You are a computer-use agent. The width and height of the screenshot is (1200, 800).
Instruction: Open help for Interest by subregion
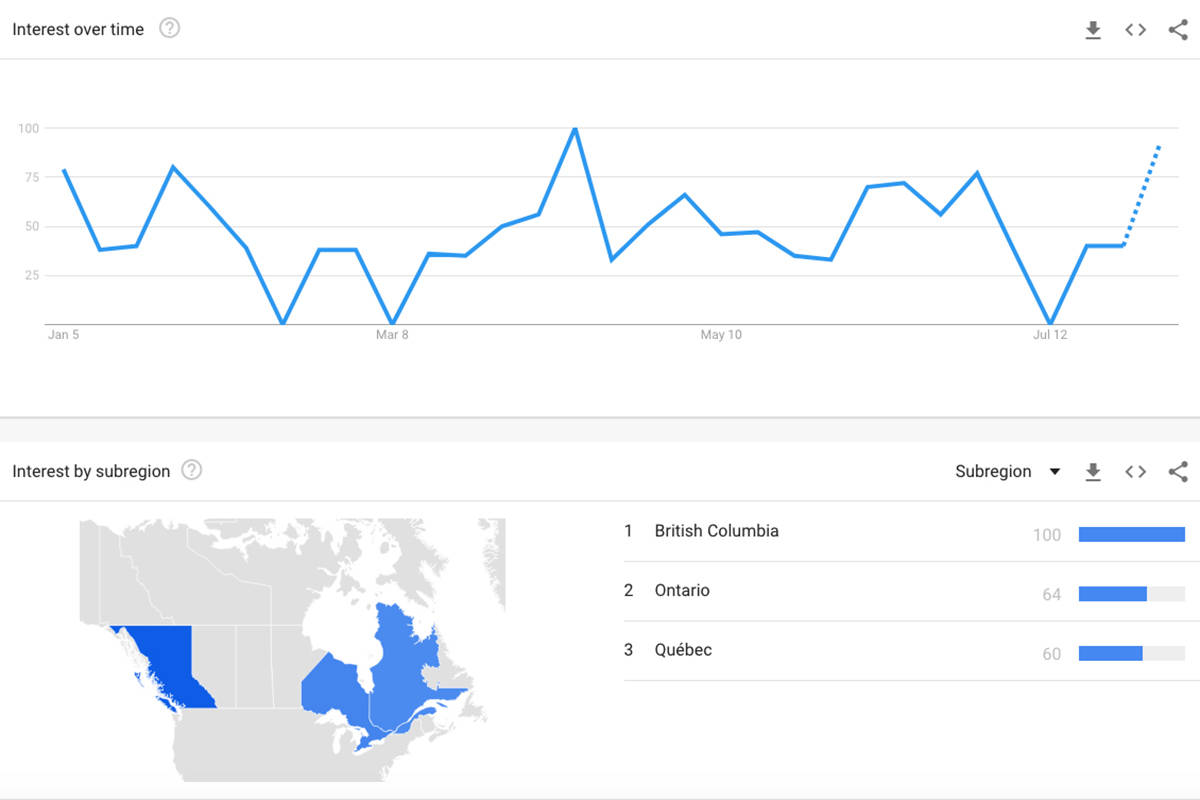pyautogui.click(x=191, y=470)
